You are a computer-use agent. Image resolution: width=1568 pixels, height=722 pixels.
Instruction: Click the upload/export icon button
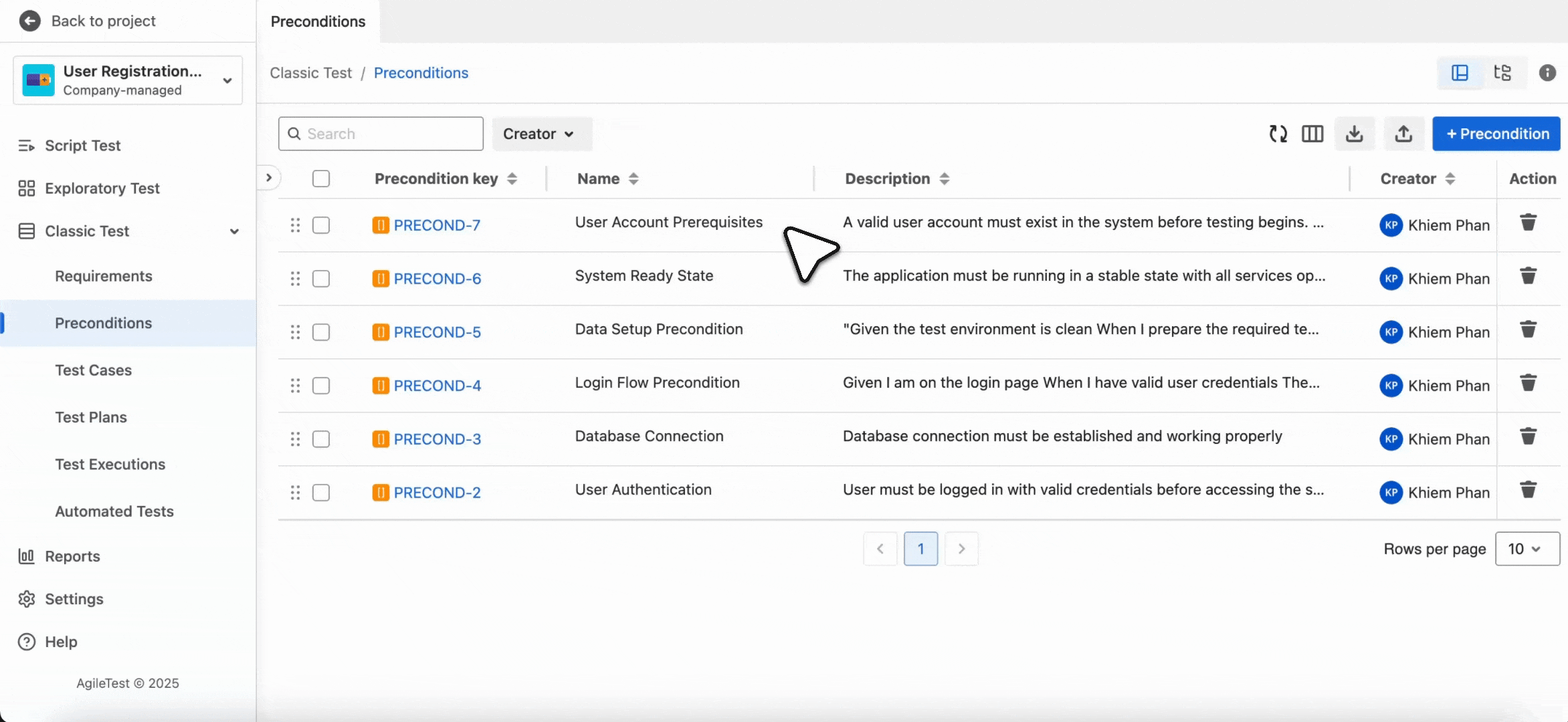pyautogui.click(x=1403, y=134)
